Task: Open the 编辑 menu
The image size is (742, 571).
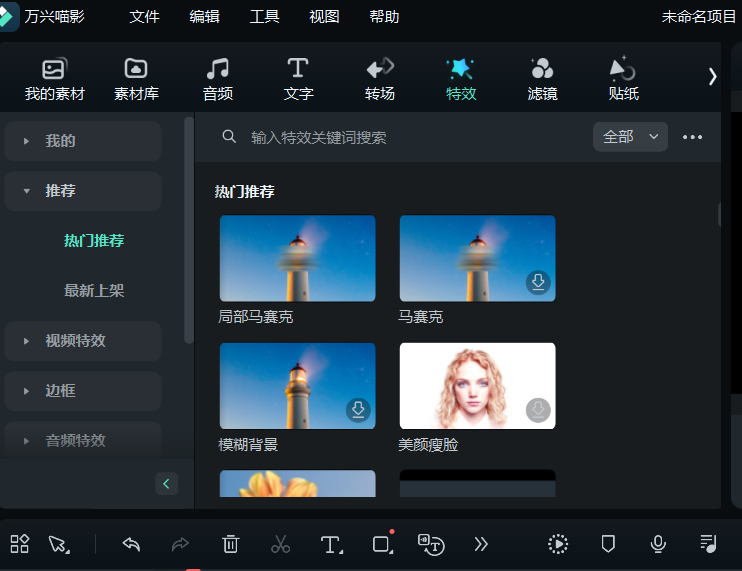Action: point(204,17)
